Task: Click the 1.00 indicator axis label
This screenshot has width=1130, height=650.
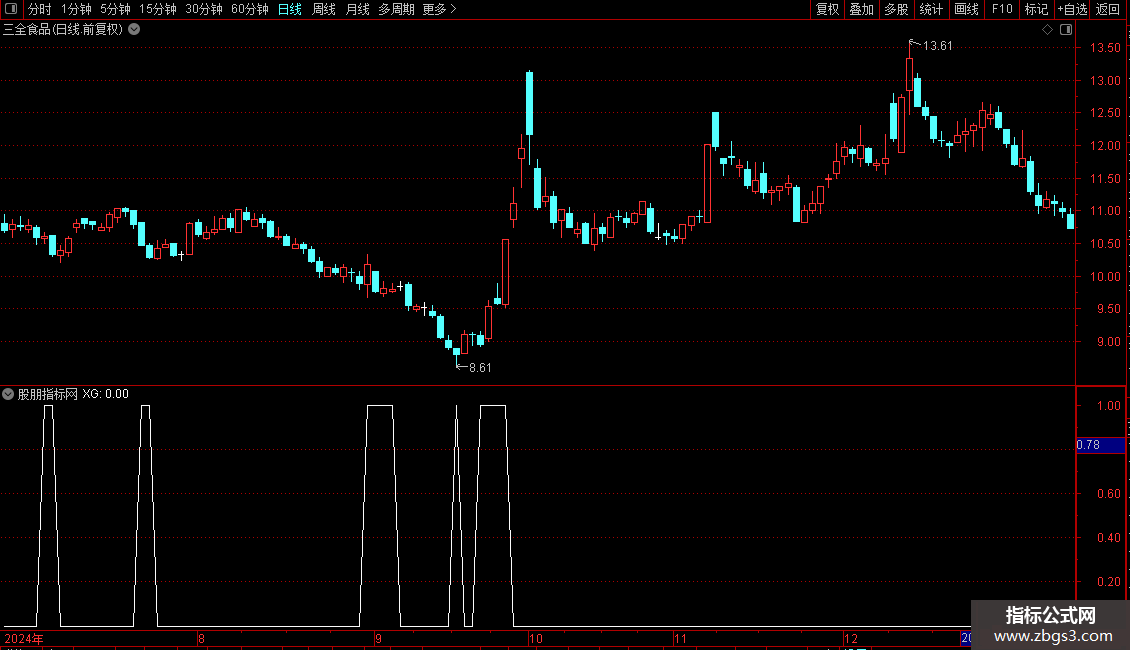Action: tap(1108, 406)
